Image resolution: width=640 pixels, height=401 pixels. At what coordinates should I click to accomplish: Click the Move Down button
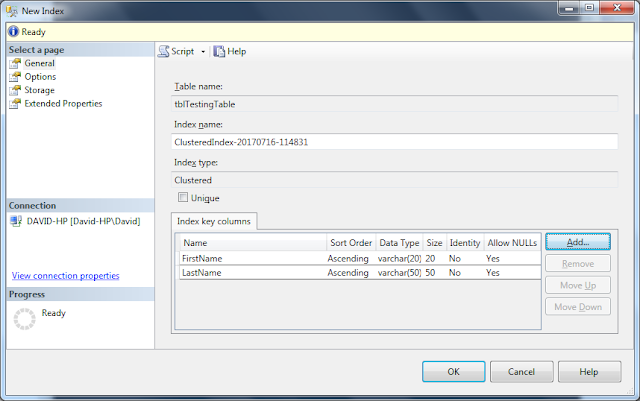578,307
